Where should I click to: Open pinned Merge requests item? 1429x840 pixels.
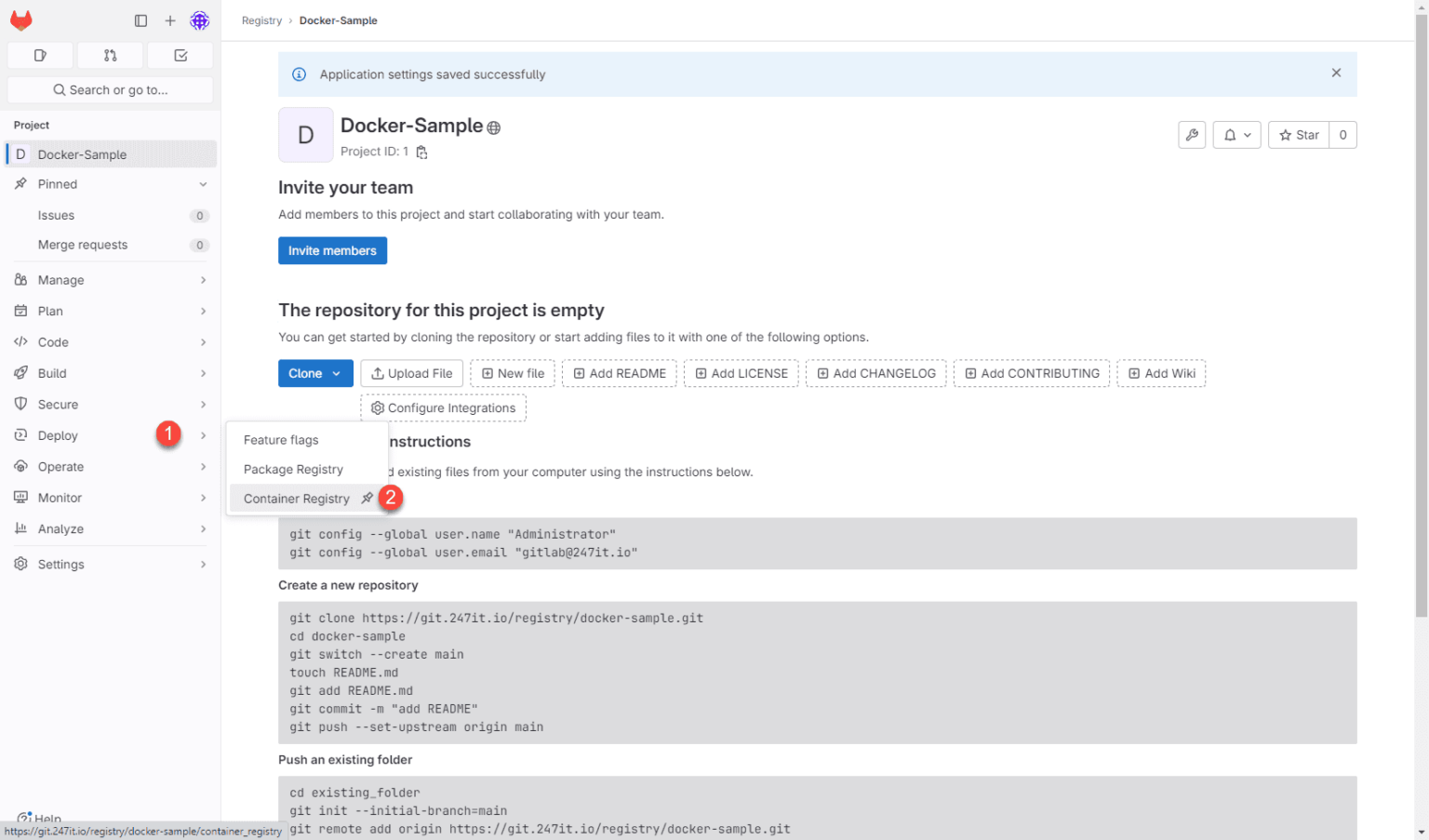pyautogui.click(x=111, y=245)
